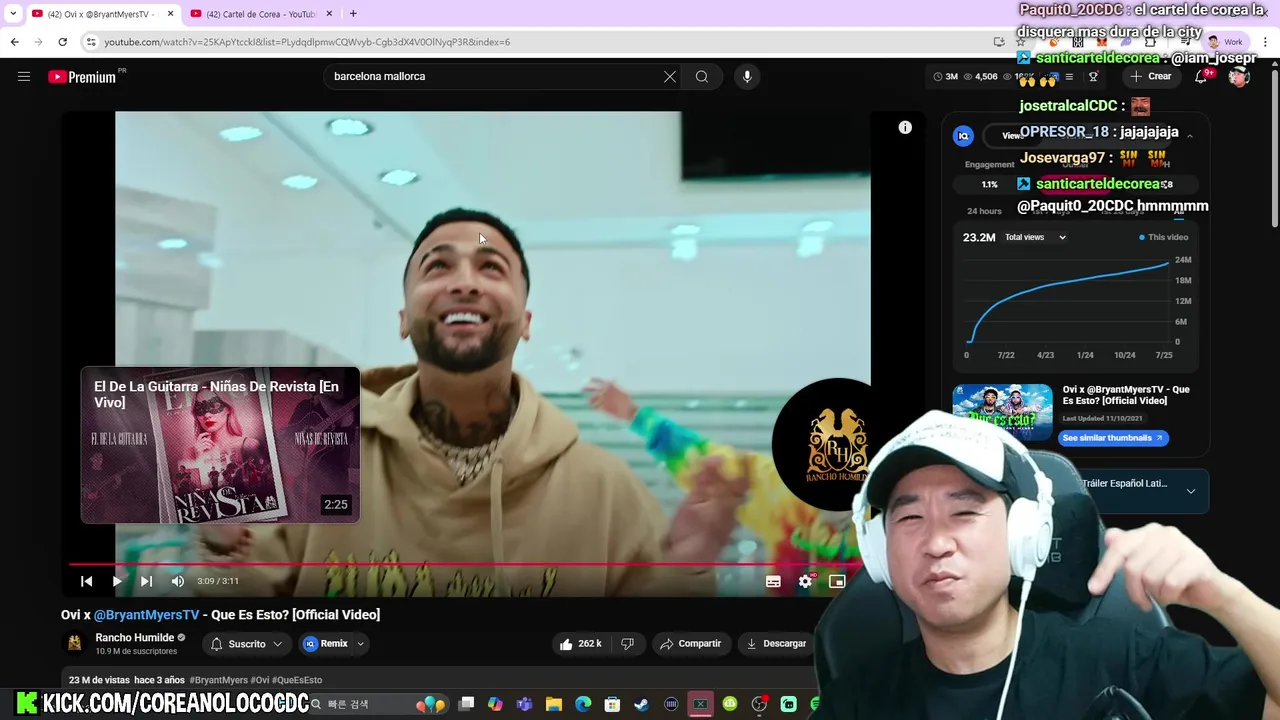This screenshot has height=720, width=1280.
Task: View site information icon in address bar
Action: pyautogui.click(x=91, y=42)
